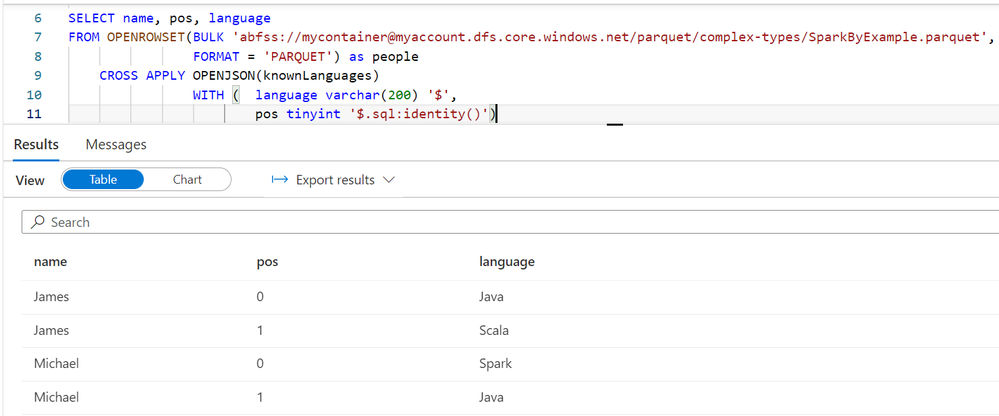Click the View label
Viewport: 999px width, 416px height.
click(30, 180)
